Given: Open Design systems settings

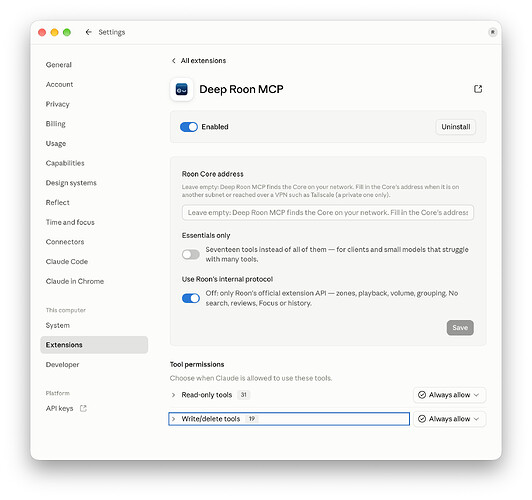Looking at the screenshot, I should pos(71,183).
